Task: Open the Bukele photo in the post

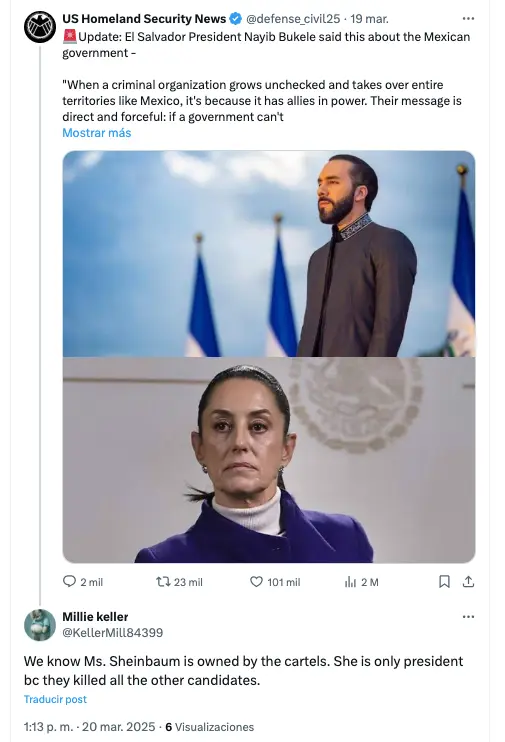Action: click(269, 254)
